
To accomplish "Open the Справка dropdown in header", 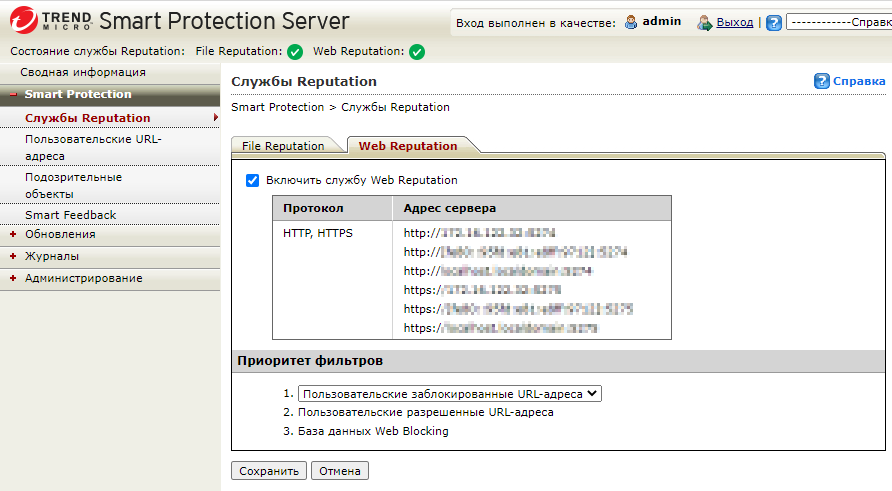I will pos(838,22).
